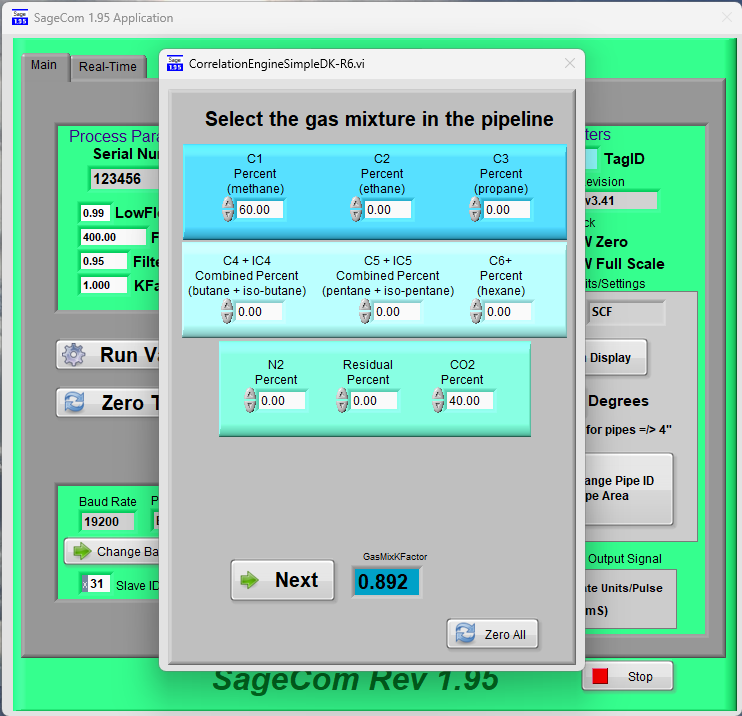Screen dimensions: 742x716
Task: Click the Change Pipe ID button in main window
Action: (x=628, y=489)
